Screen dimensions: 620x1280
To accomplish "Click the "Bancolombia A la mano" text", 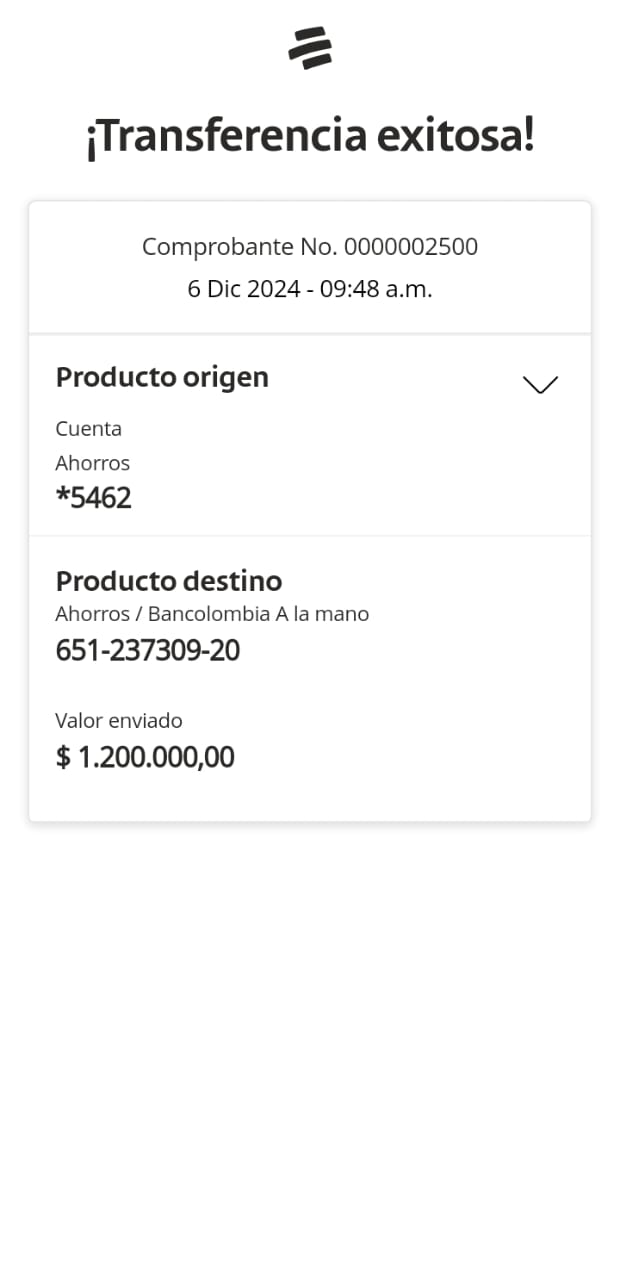I will (258, 614).
